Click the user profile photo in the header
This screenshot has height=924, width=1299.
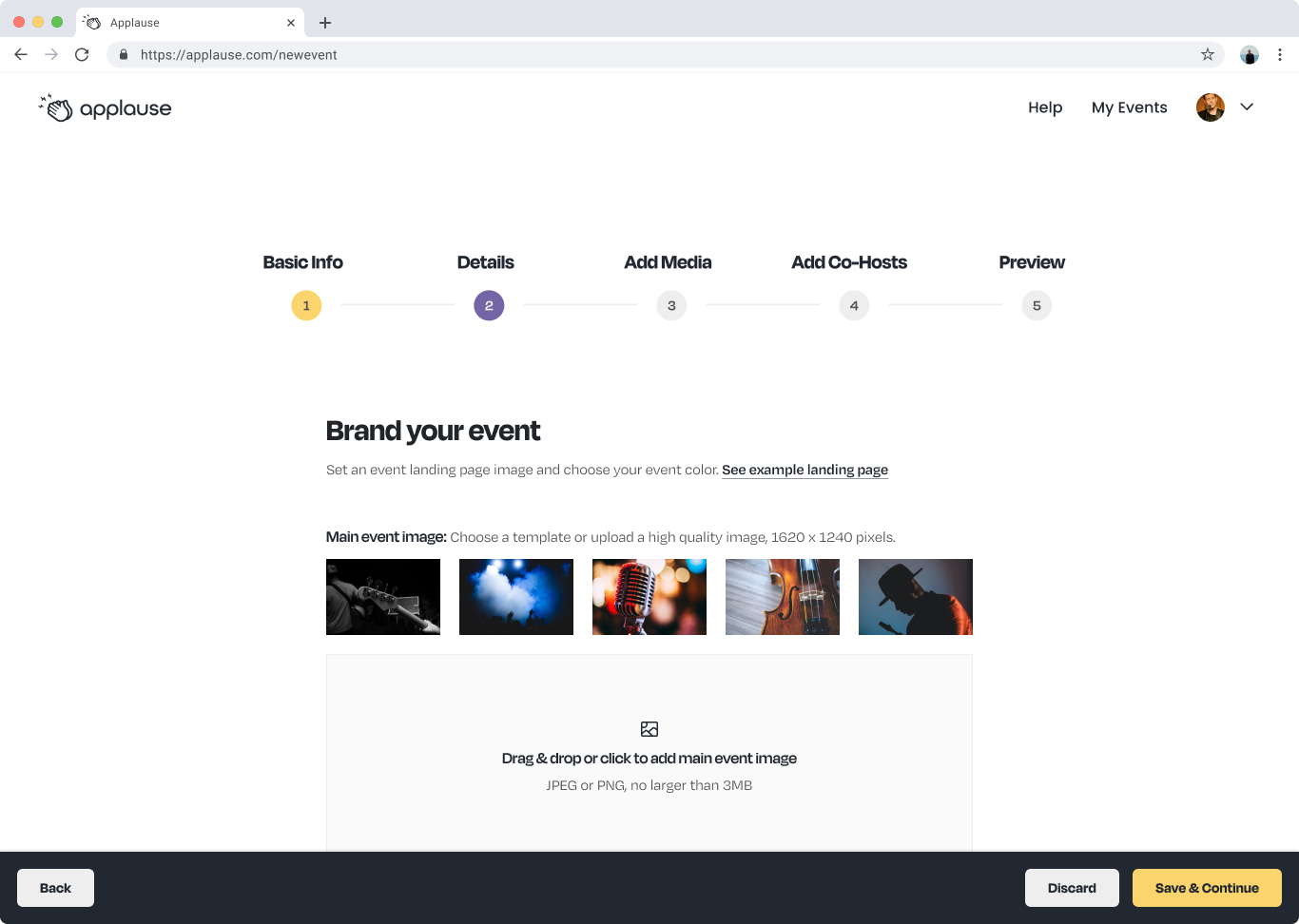pyautogui.click(x=1210, y=107)
